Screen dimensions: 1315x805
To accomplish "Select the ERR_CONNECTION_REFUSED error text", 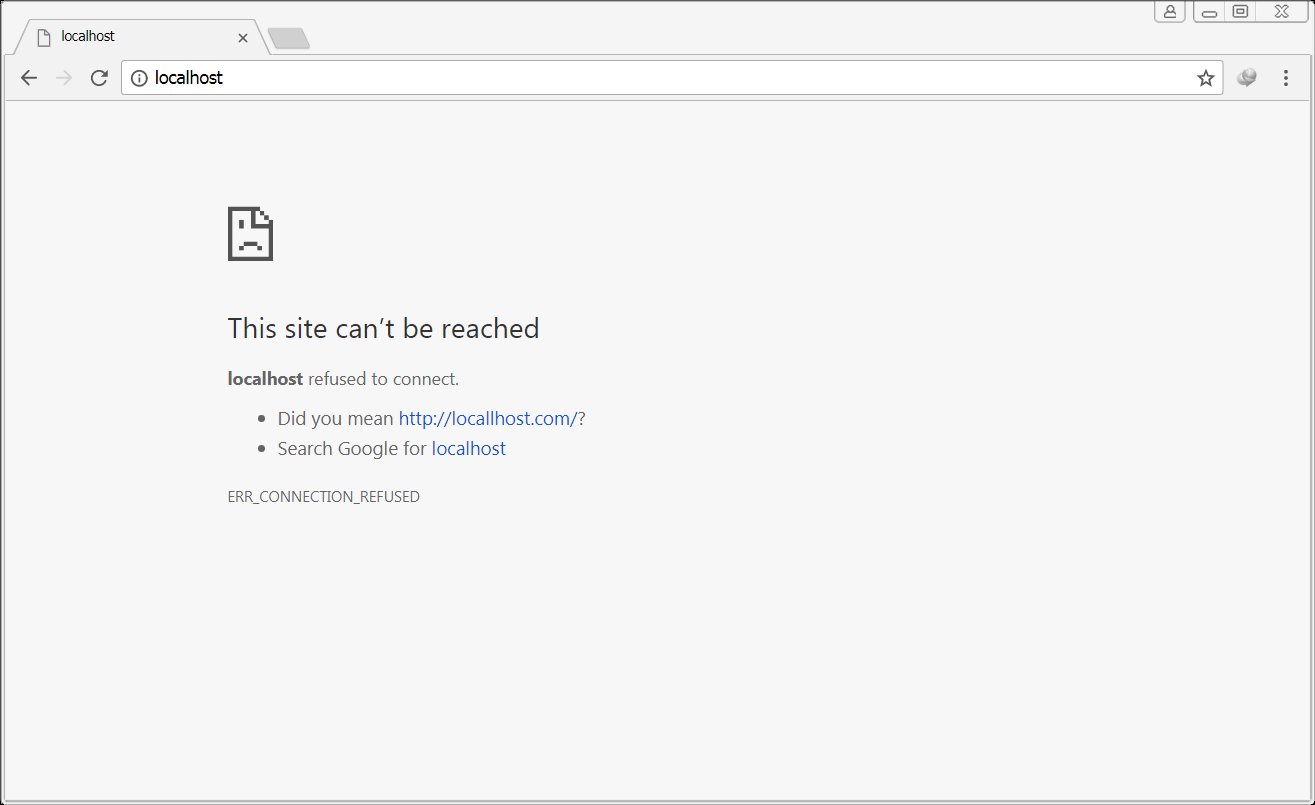I will pos(323,496).
